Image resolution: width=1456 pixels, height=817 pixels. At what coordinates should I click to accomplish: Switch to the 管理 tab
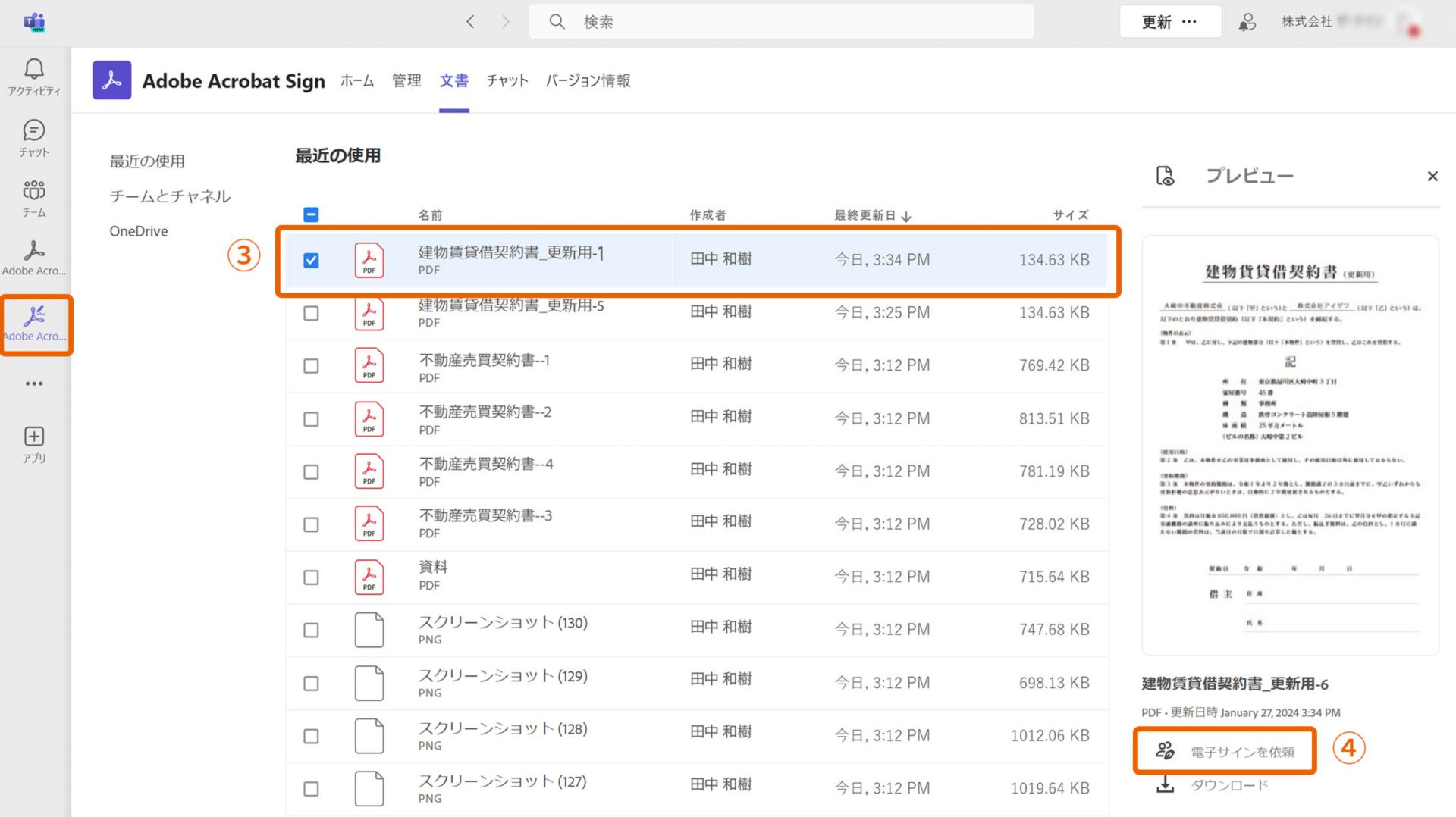[x=406, y=80]
